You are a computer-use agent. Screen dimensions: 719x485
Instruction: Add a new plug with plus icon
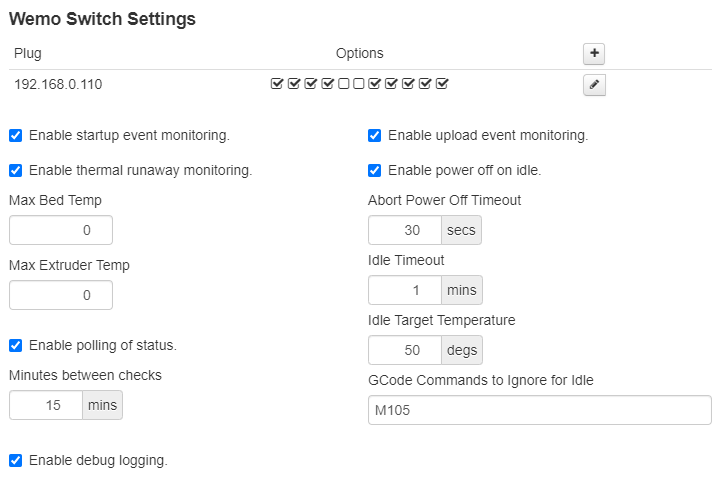[x=594, y=54]
